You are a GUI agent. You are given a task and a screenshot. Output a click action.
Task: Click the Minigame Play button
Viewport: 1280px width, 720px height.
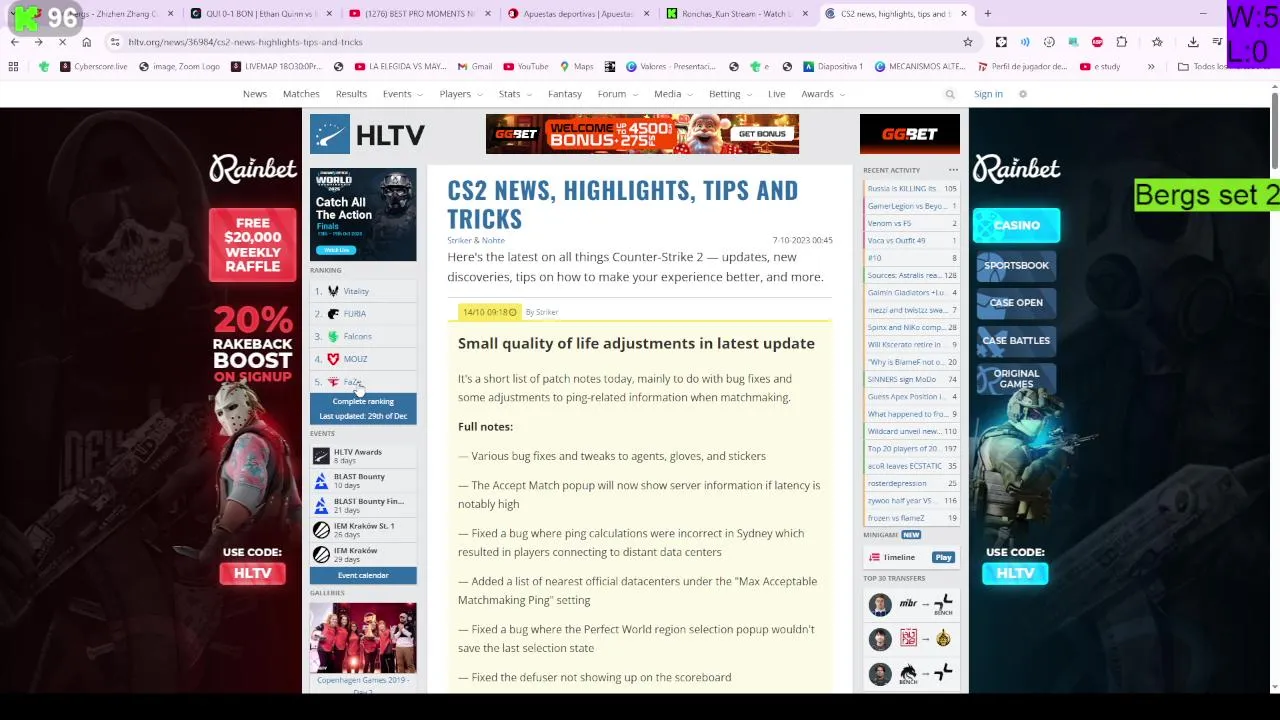click(943, 557)
